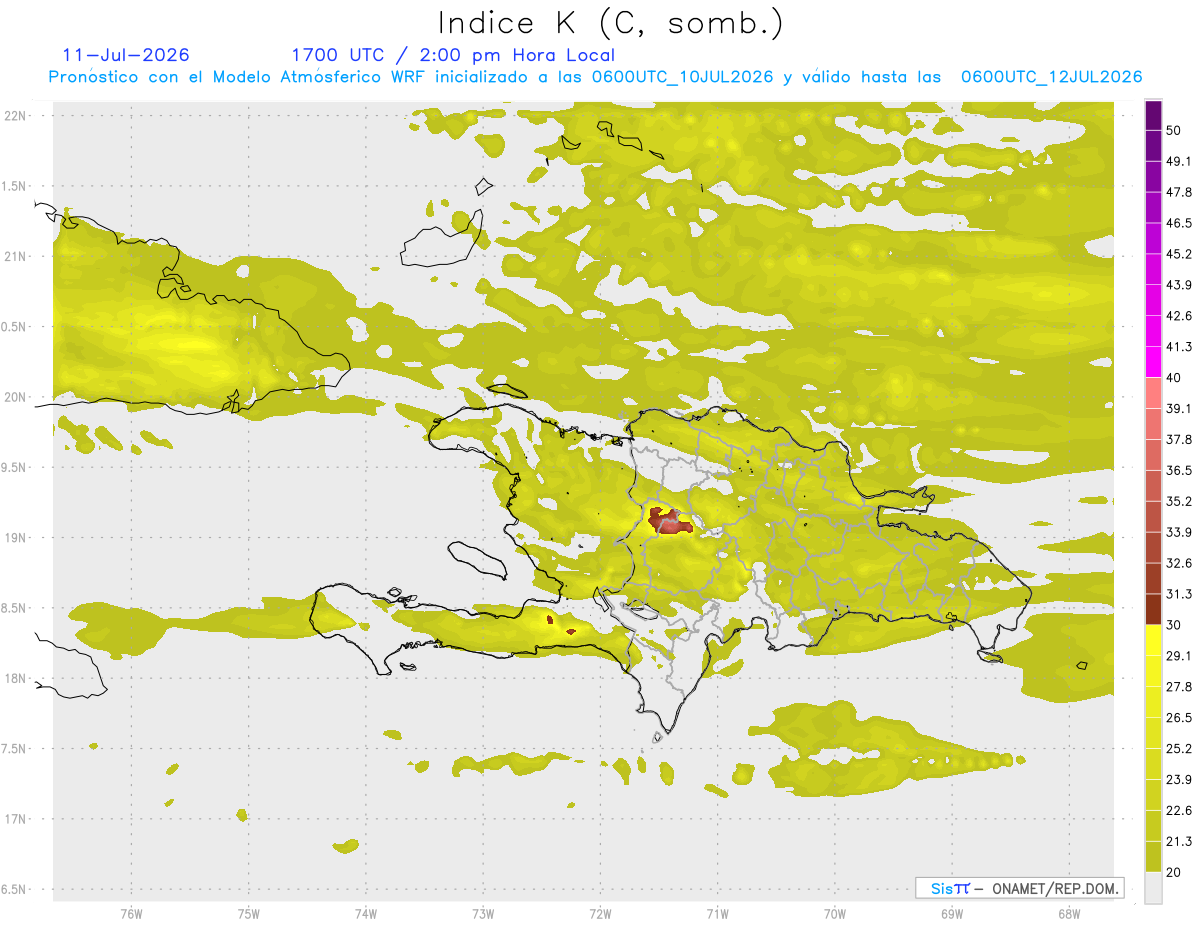The image size is (1200, 927).
Task: Click the "50" colorbar value
Action: click(x=1175, y=131)
